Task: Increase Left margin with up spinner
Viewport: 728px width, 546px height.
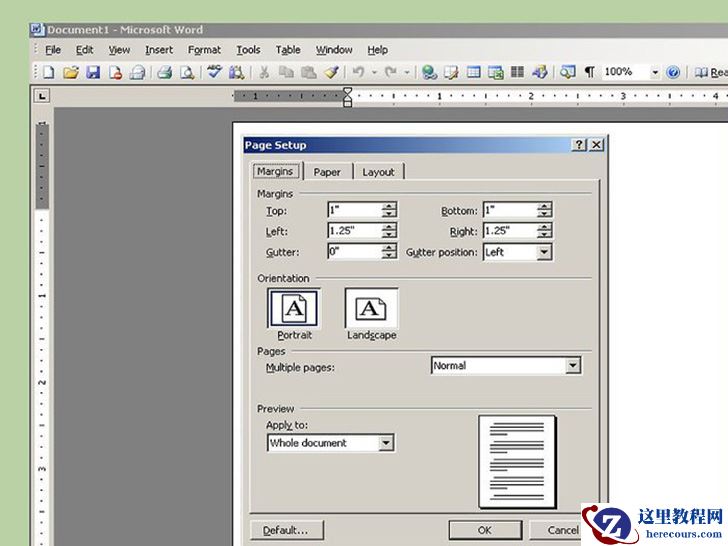Action: 389,226
